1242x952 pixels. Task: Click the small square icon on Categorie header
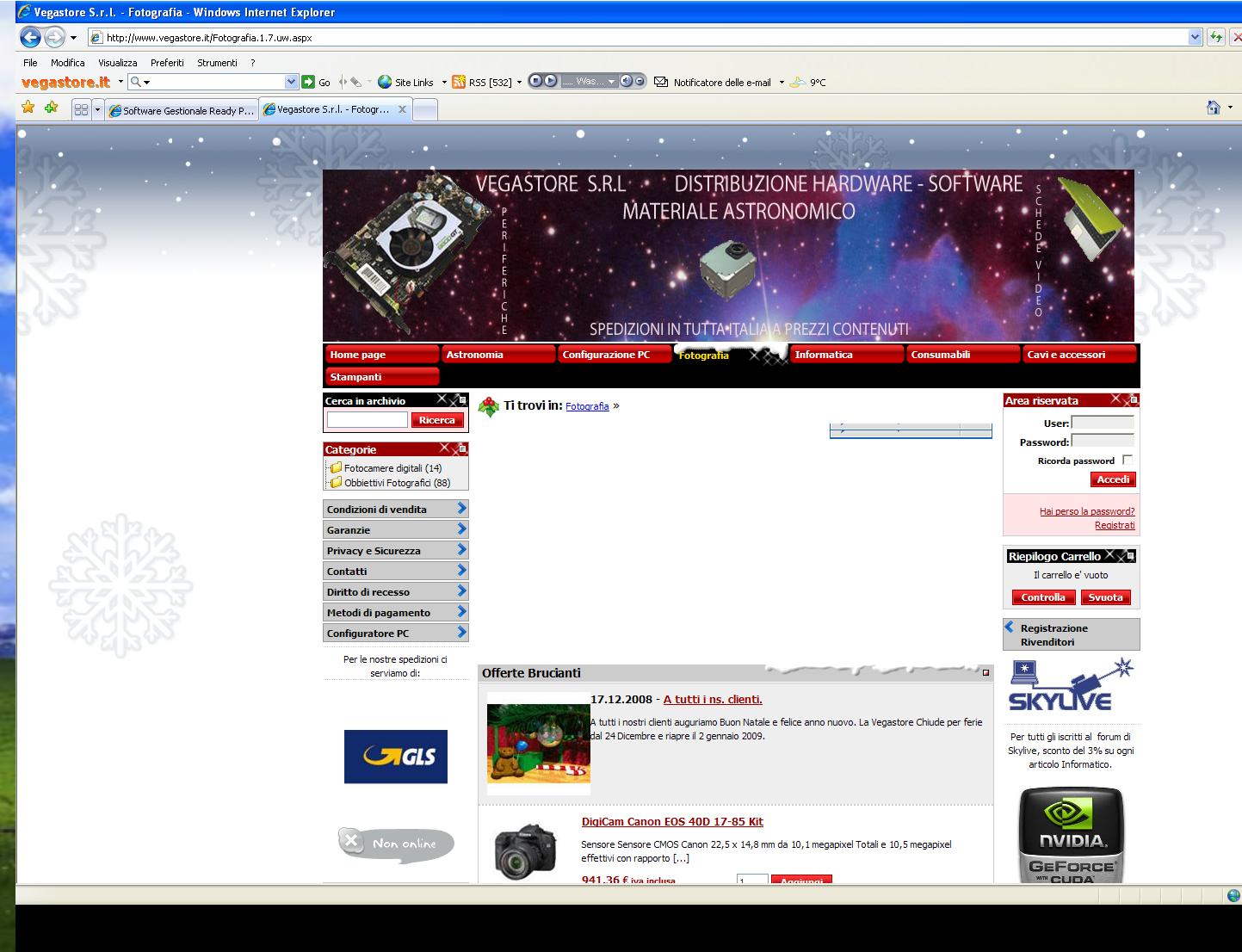(x=462, y=449)
